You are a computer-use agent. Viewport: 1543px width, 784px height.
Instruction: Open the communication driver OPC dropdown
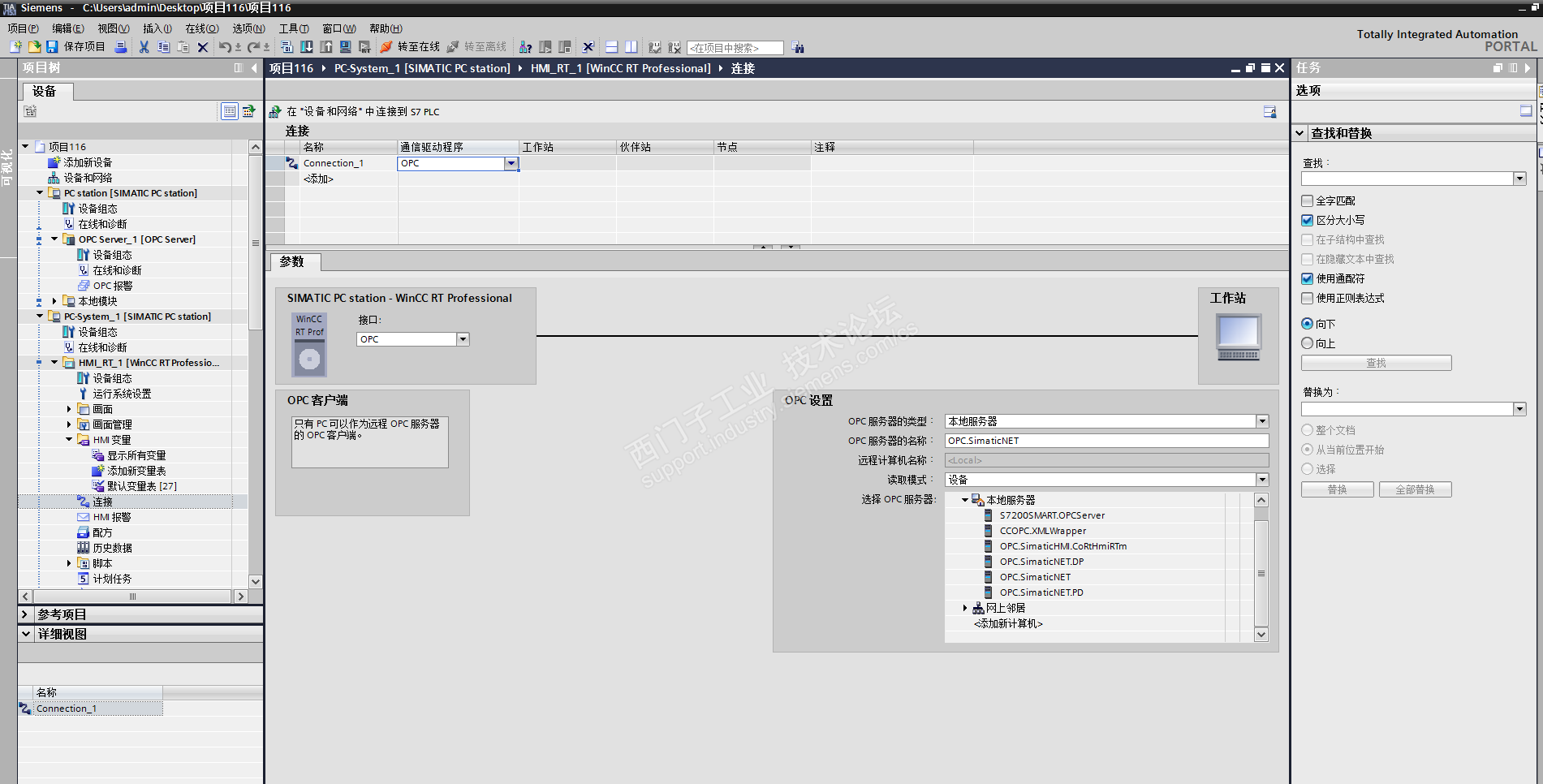pos(511,163)
